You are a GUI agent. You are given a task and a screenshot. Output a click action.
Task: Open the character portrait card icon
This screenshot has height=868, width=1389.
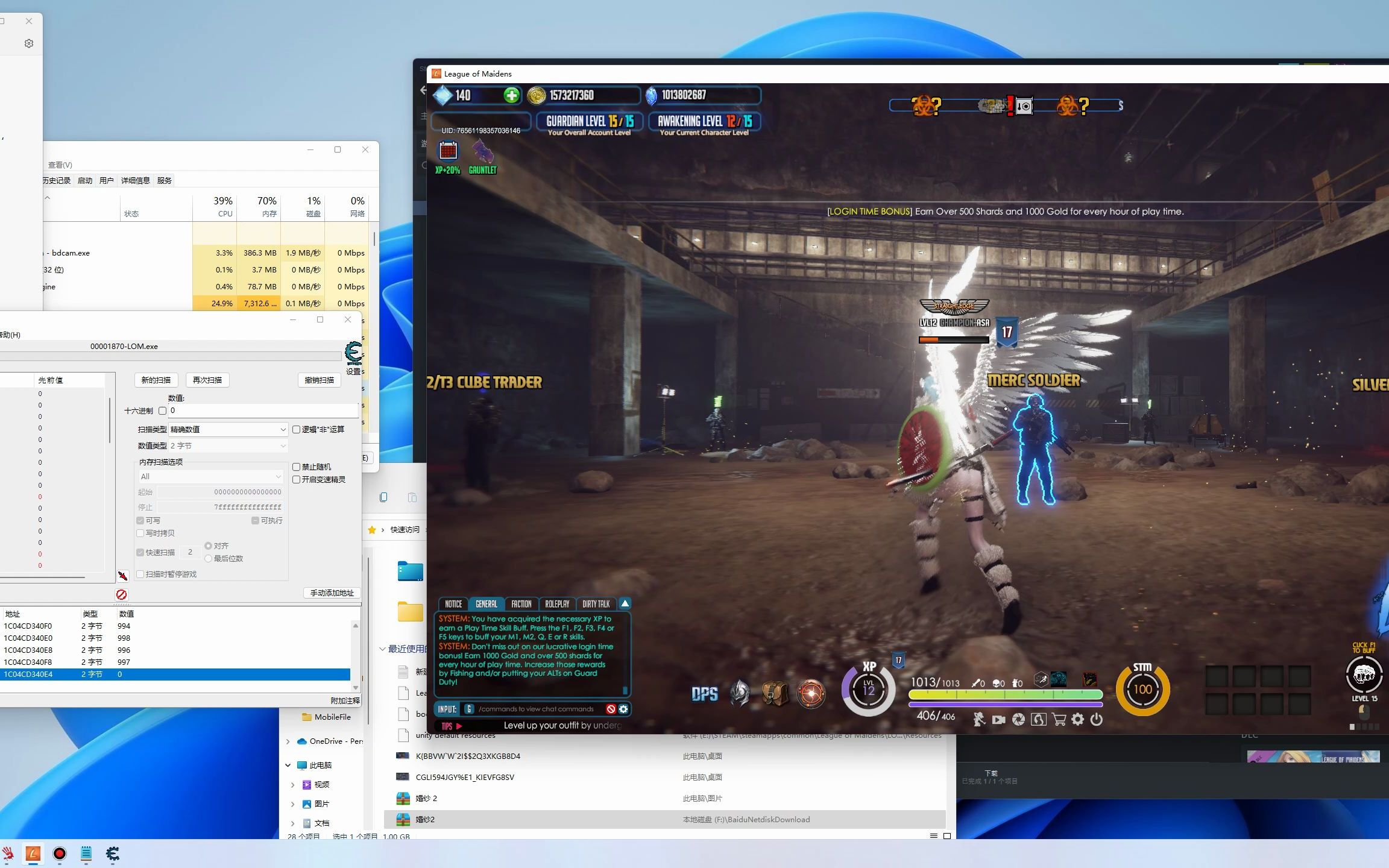[x=1038, y=719]
